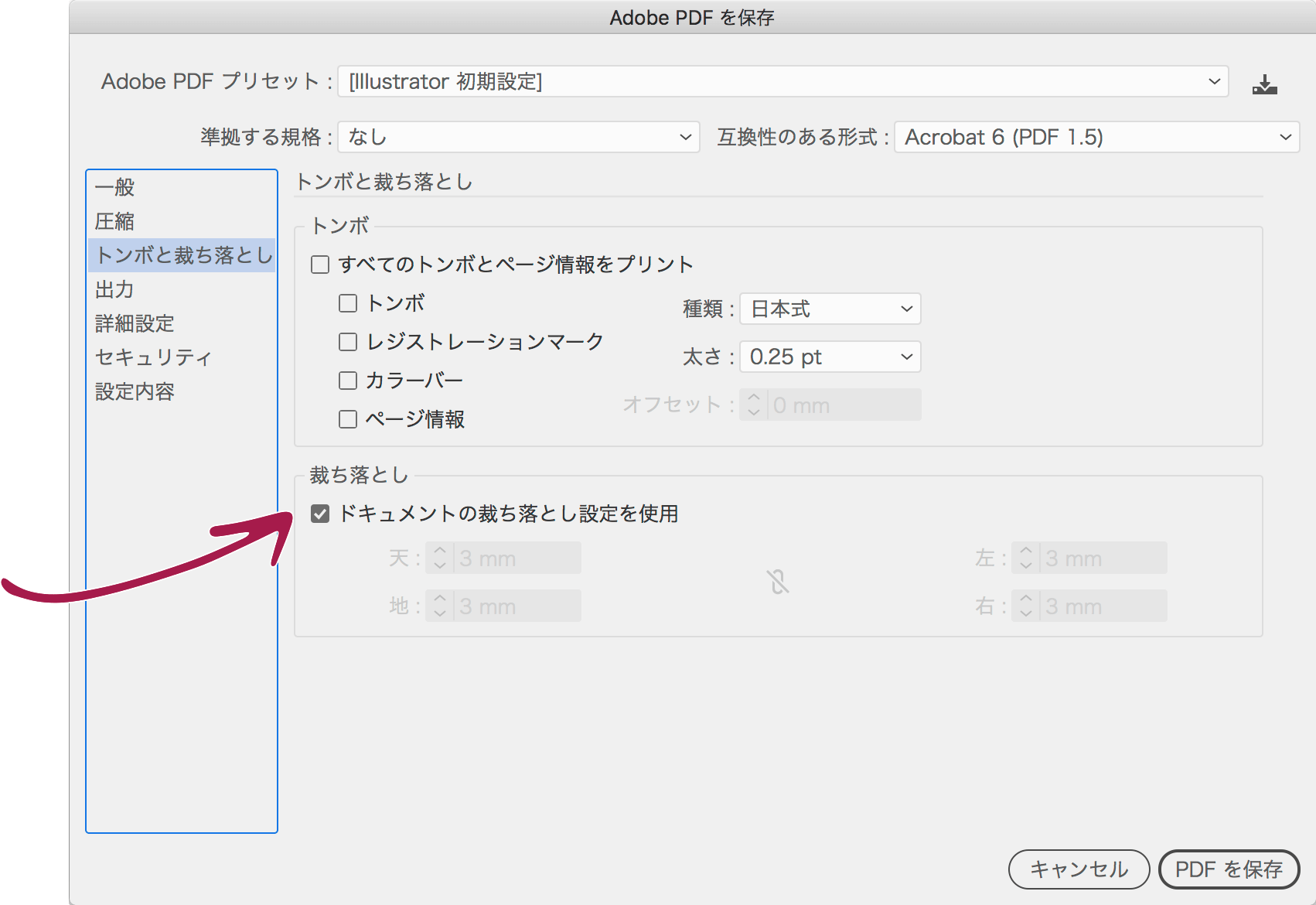
Task: Open the 太さ 0.25 pt dropdown
Action: coord(830,357)
